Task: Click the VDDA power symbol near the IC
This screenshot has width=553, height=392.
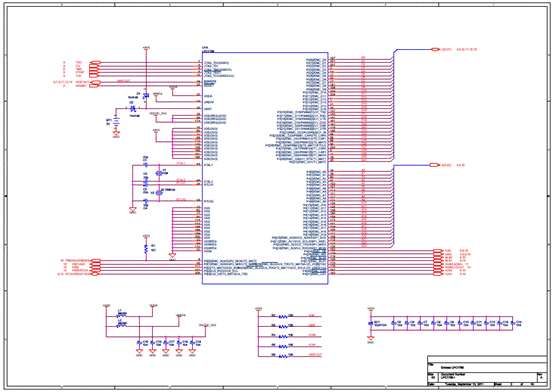Action: point(172,90)
